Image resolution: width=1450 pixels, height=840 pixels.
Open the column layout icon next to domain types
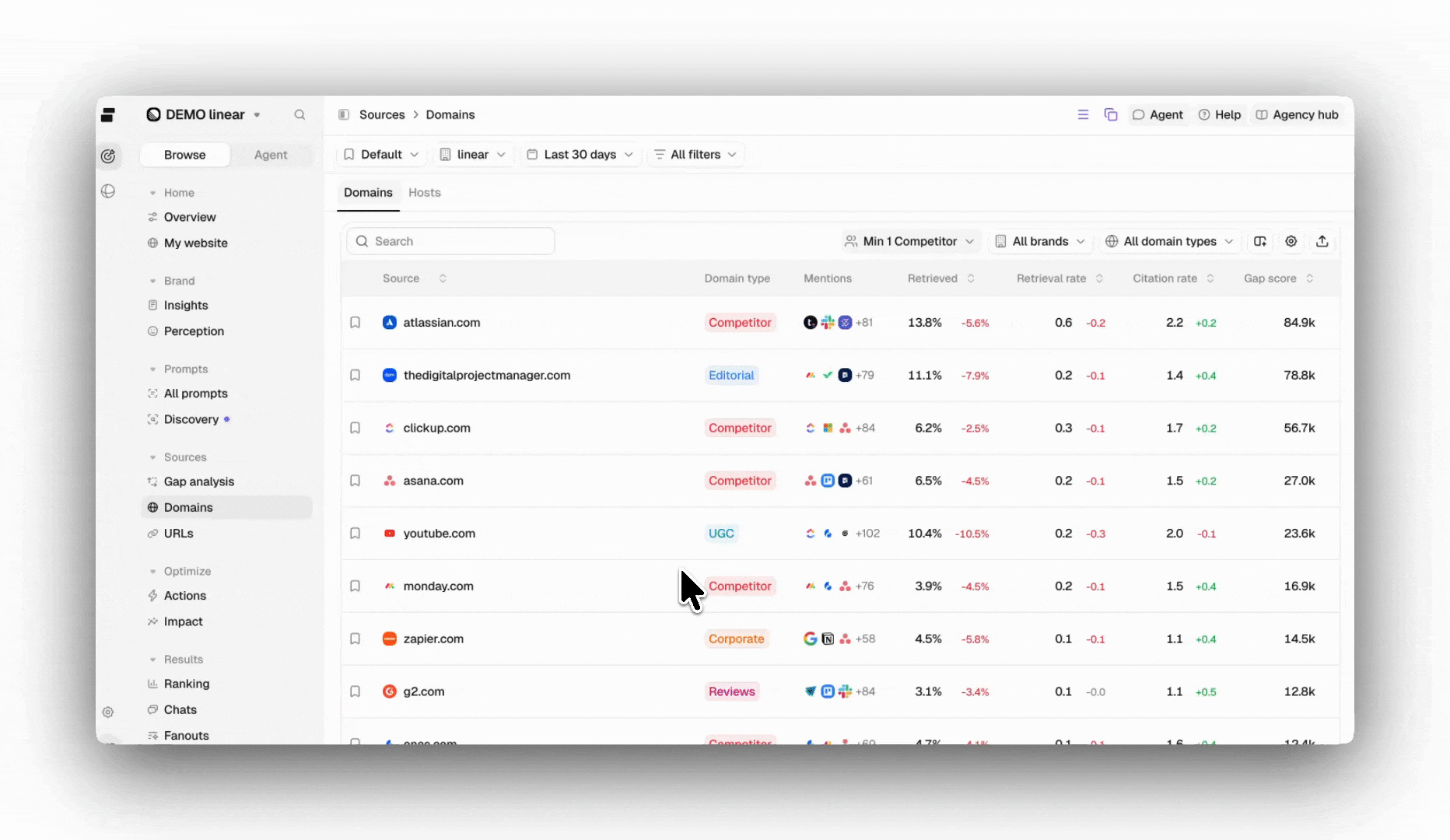(1260, 241)
